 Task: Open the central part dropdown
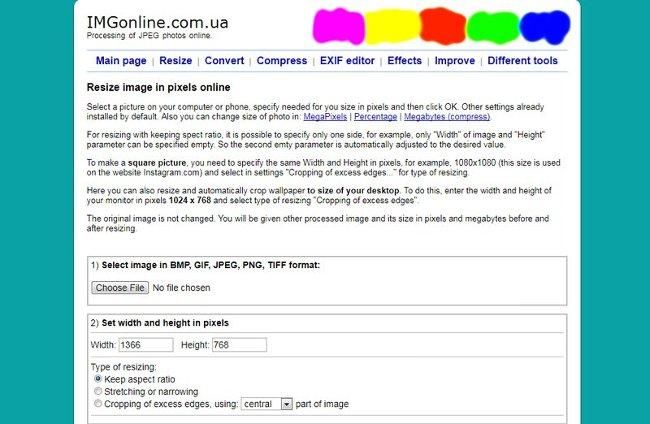click(x=267, y=404)
